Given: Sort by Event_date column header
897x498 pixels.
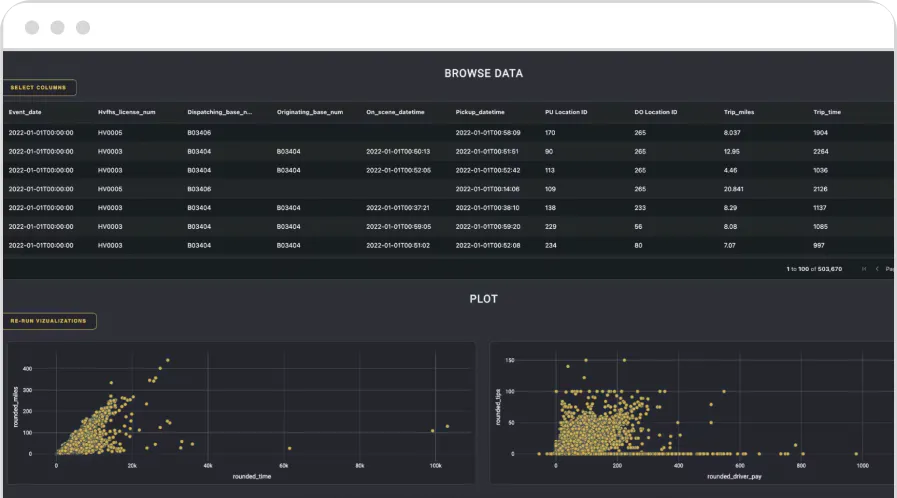Looking at the screenshot, I should coord(25,112).
